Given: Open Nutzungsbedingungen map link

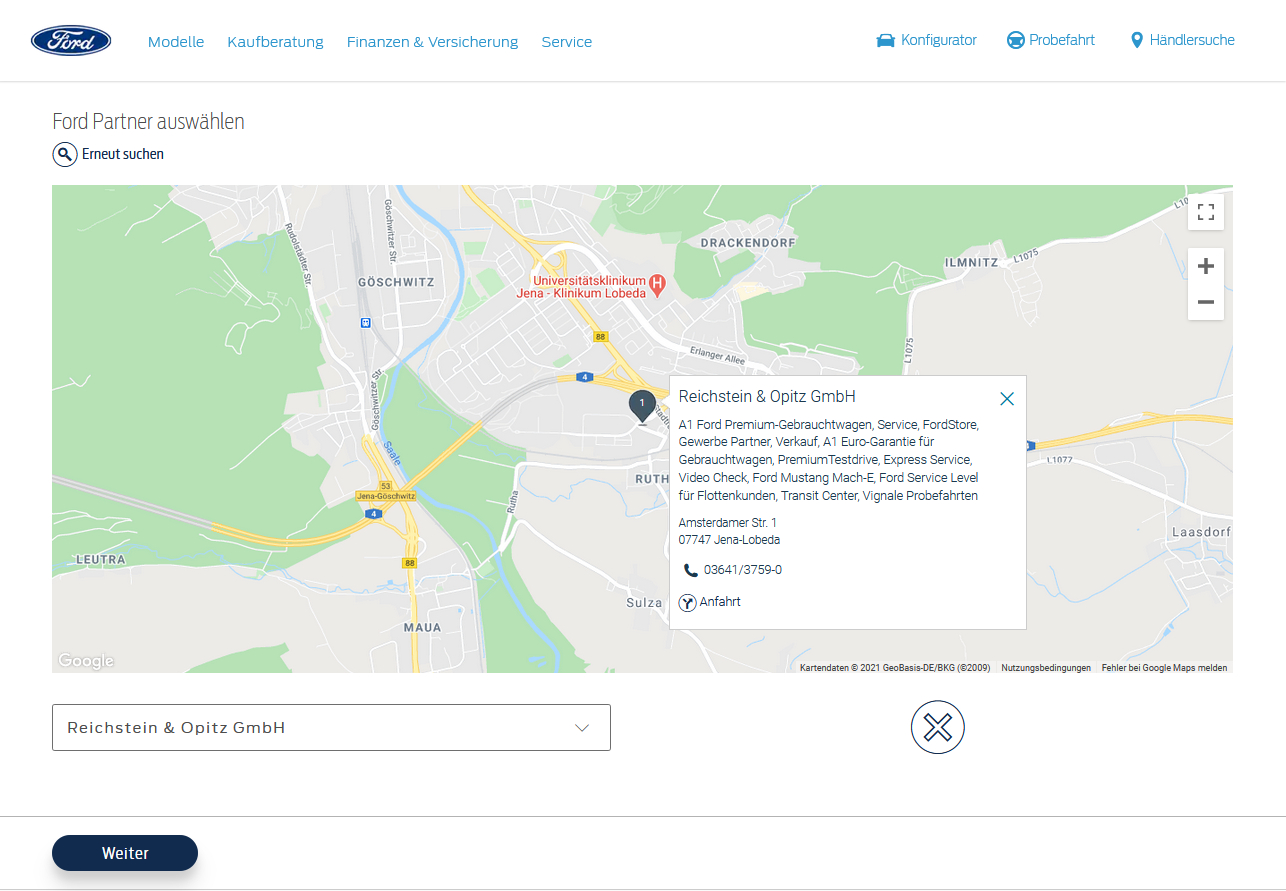Looking at the screenshot, I should 1046,668.
